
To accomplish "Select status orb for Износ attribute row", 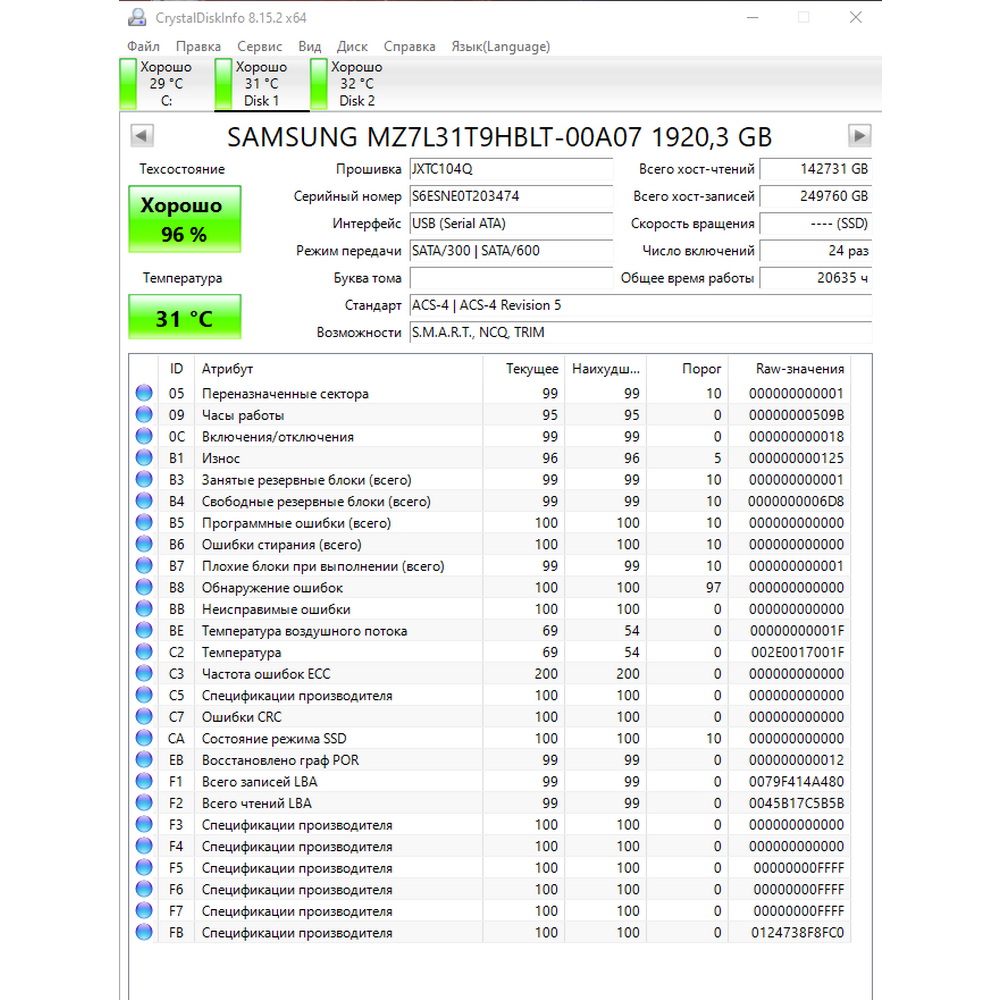I will click(144, 458).
